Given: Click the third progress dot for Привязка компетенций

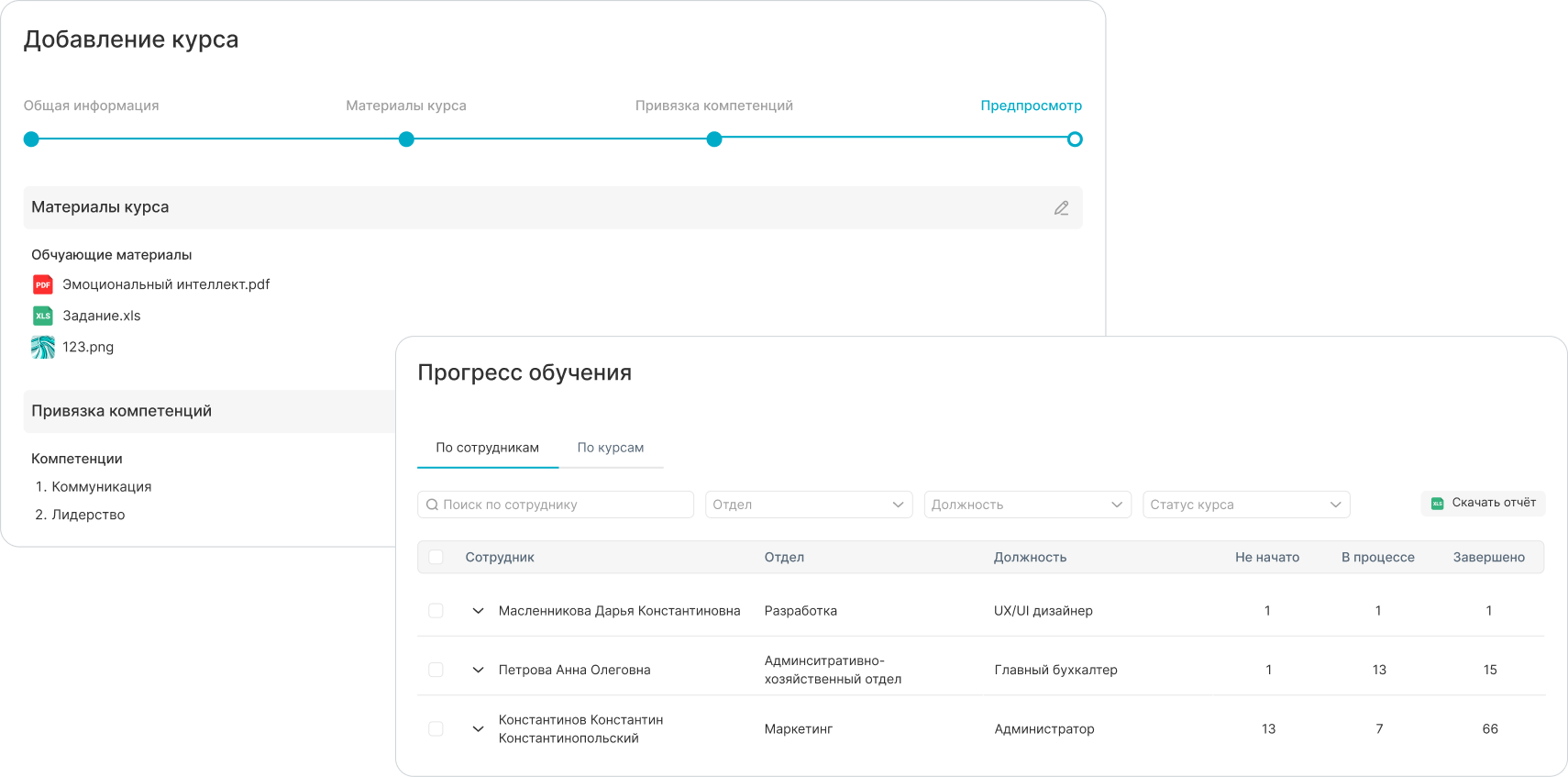Looking at the screenshot, I should (714, 139).
